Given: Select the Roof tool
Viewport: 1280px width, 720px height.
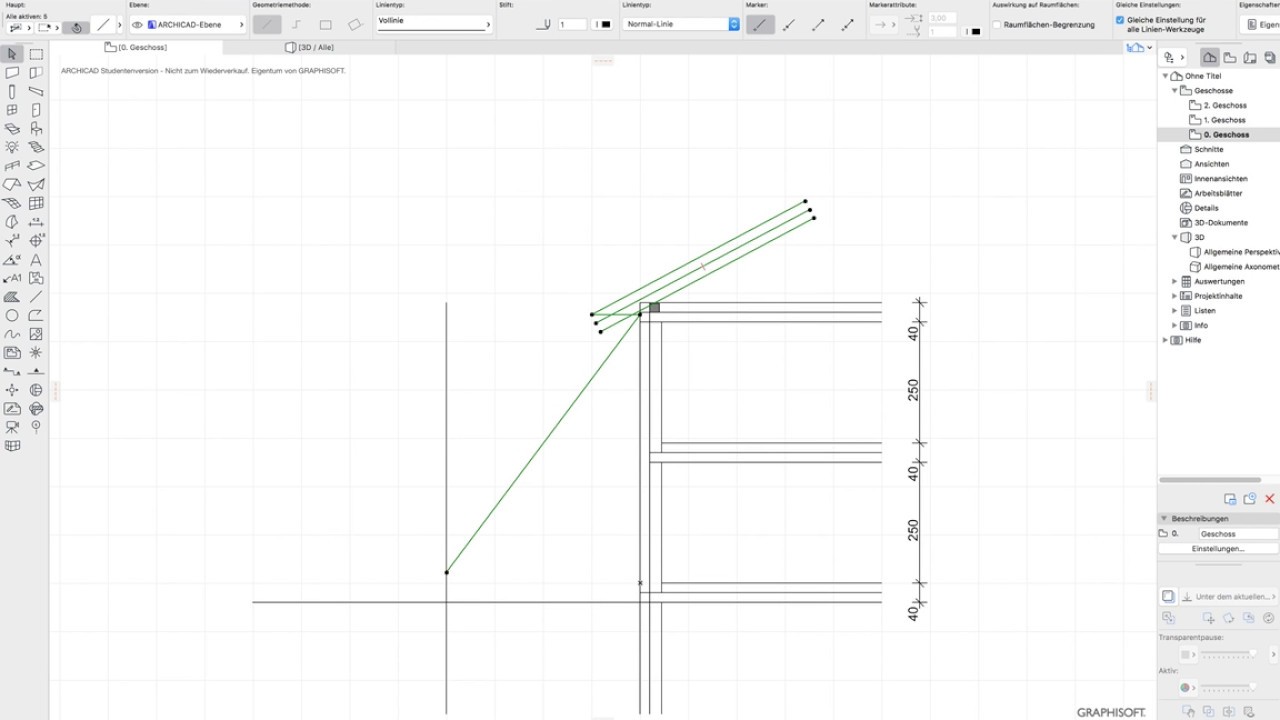Looking at the screenshot, I should 12,185.
